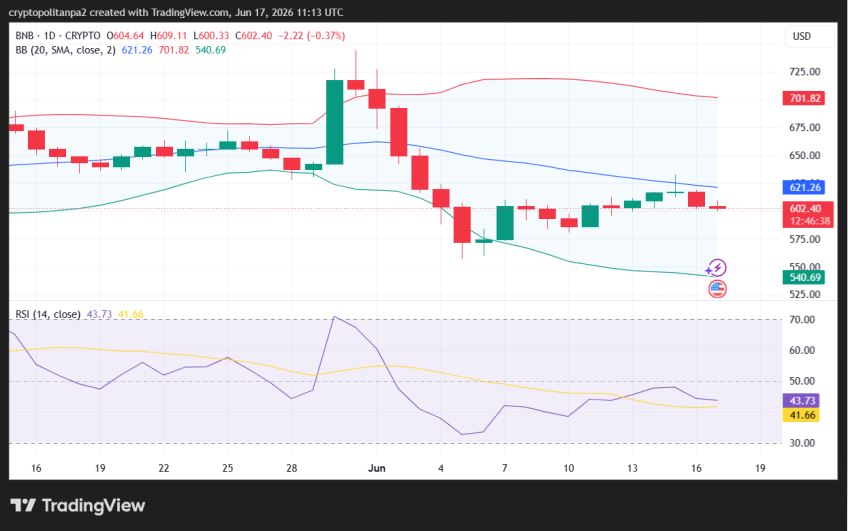Click the 650.00 price axis label
This screenshot has height=531, width=848.
[804, 155]
